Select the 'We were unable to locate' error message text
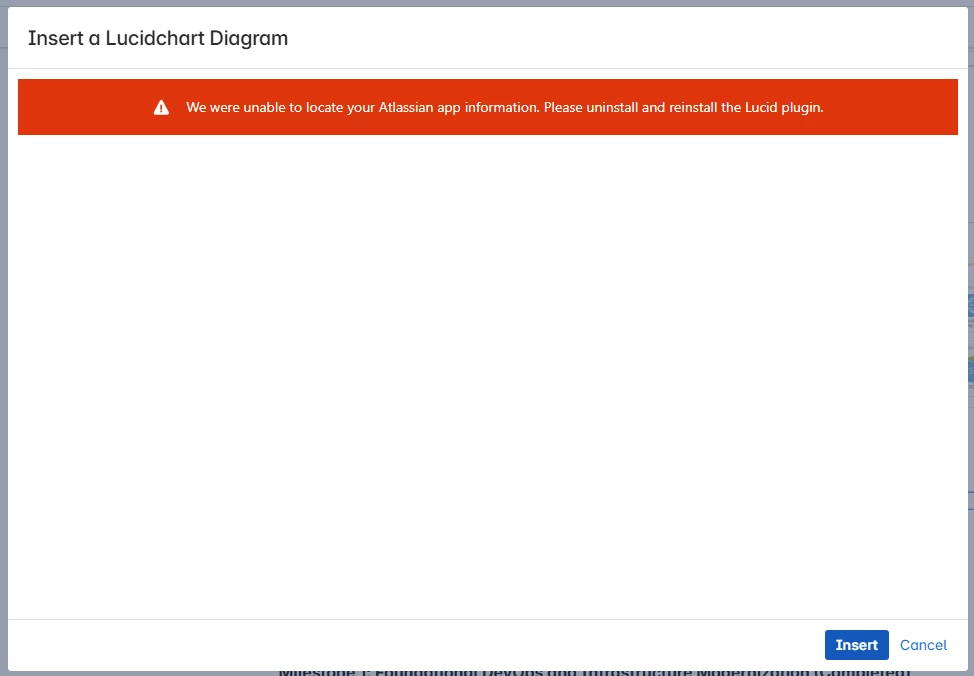This screenshot has width=974, height=676. pyautogui.click(x=504, y=107)
